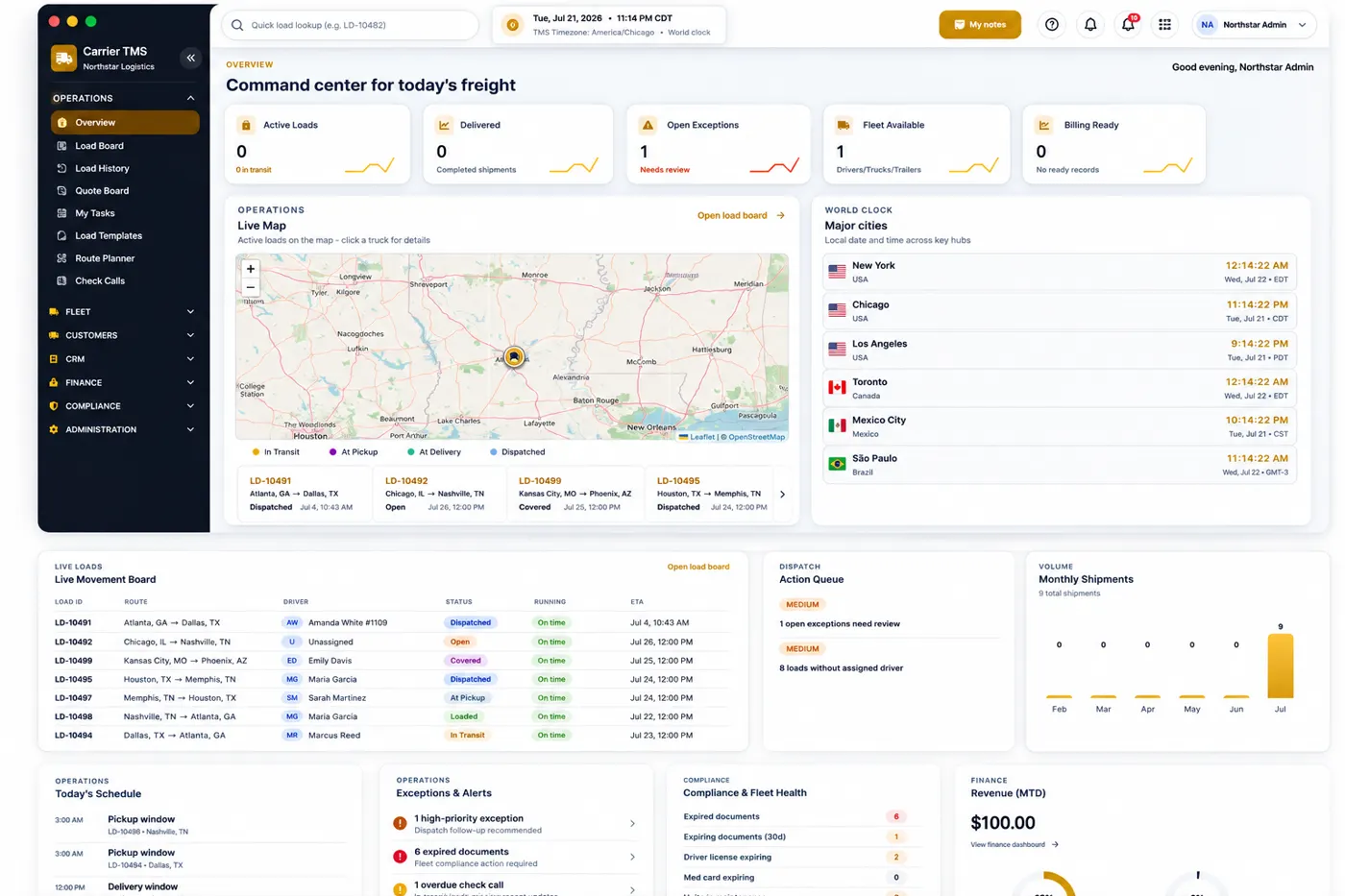Click the Carrier TMS truck logo
The width and height of the screenshot is (1345, 896).
(63, 58)
